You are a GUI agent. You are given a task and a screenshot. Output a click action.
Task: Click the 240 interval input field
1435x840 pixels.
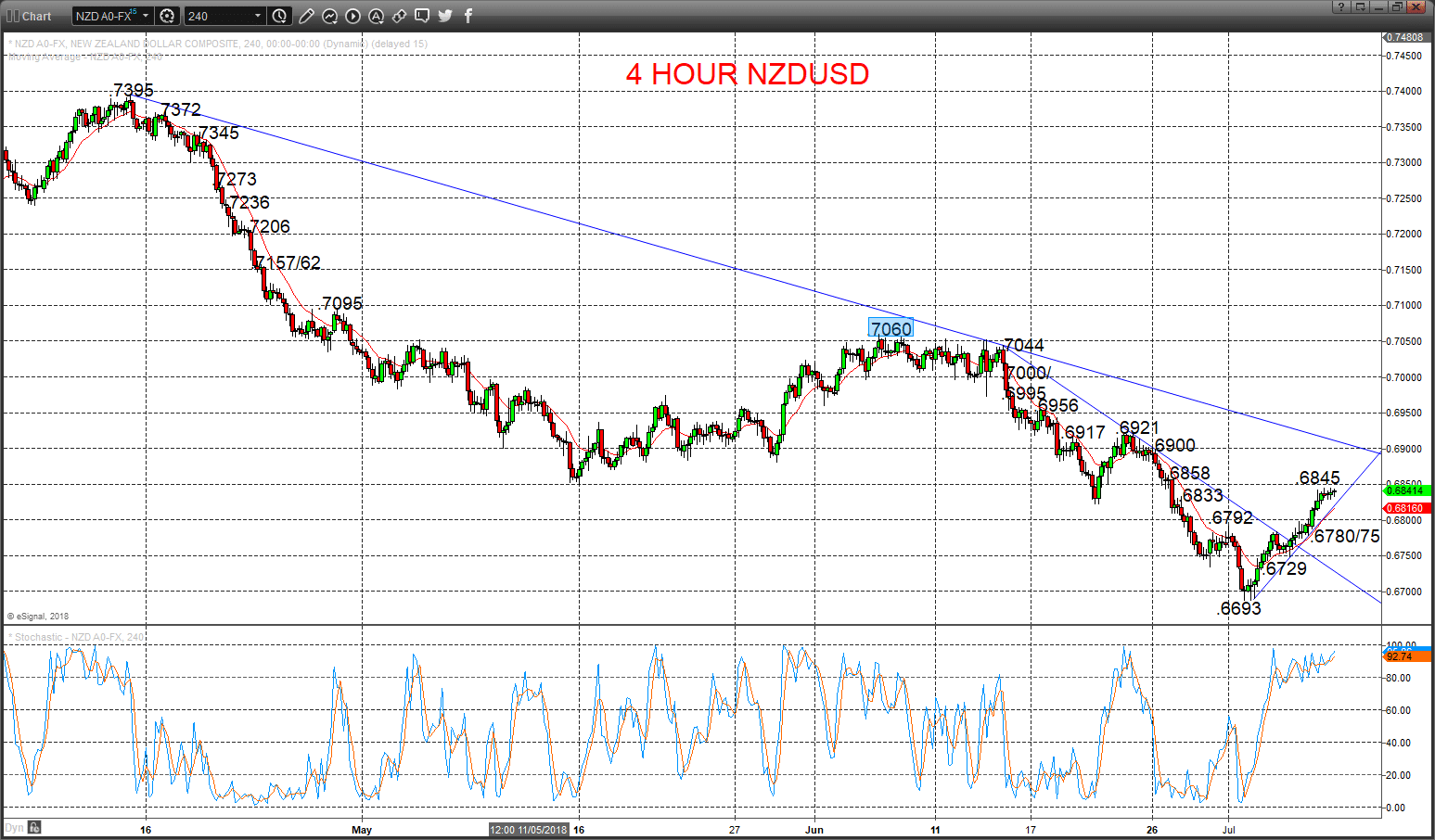pos(219,16)
